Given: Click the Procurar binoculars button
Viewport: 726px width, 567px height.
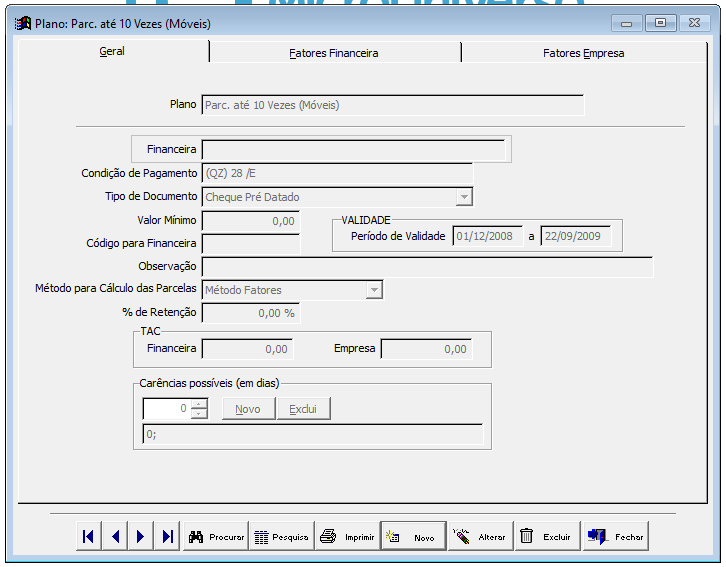Looking at the screenshot, I should click(216, 537).
